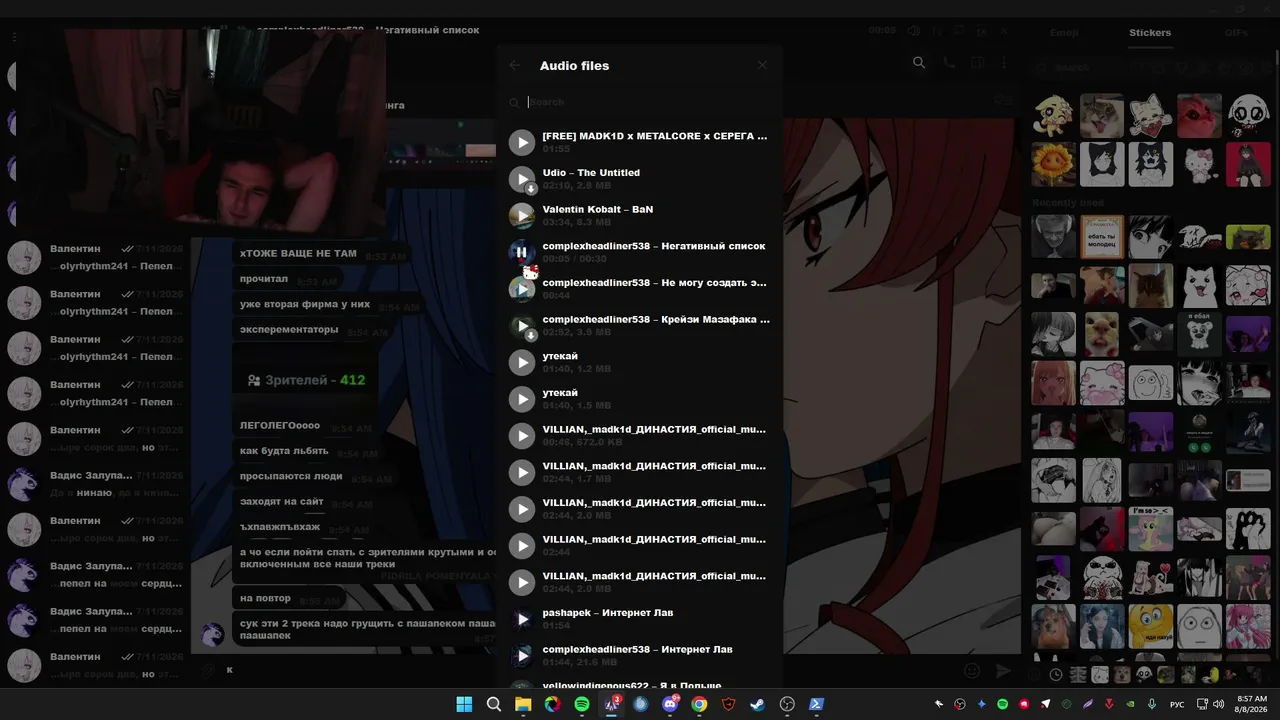The image size is (1280, 720).
Task: Select the title complexheadliner538 – Интернет Лав
Action: coord(637,649)
